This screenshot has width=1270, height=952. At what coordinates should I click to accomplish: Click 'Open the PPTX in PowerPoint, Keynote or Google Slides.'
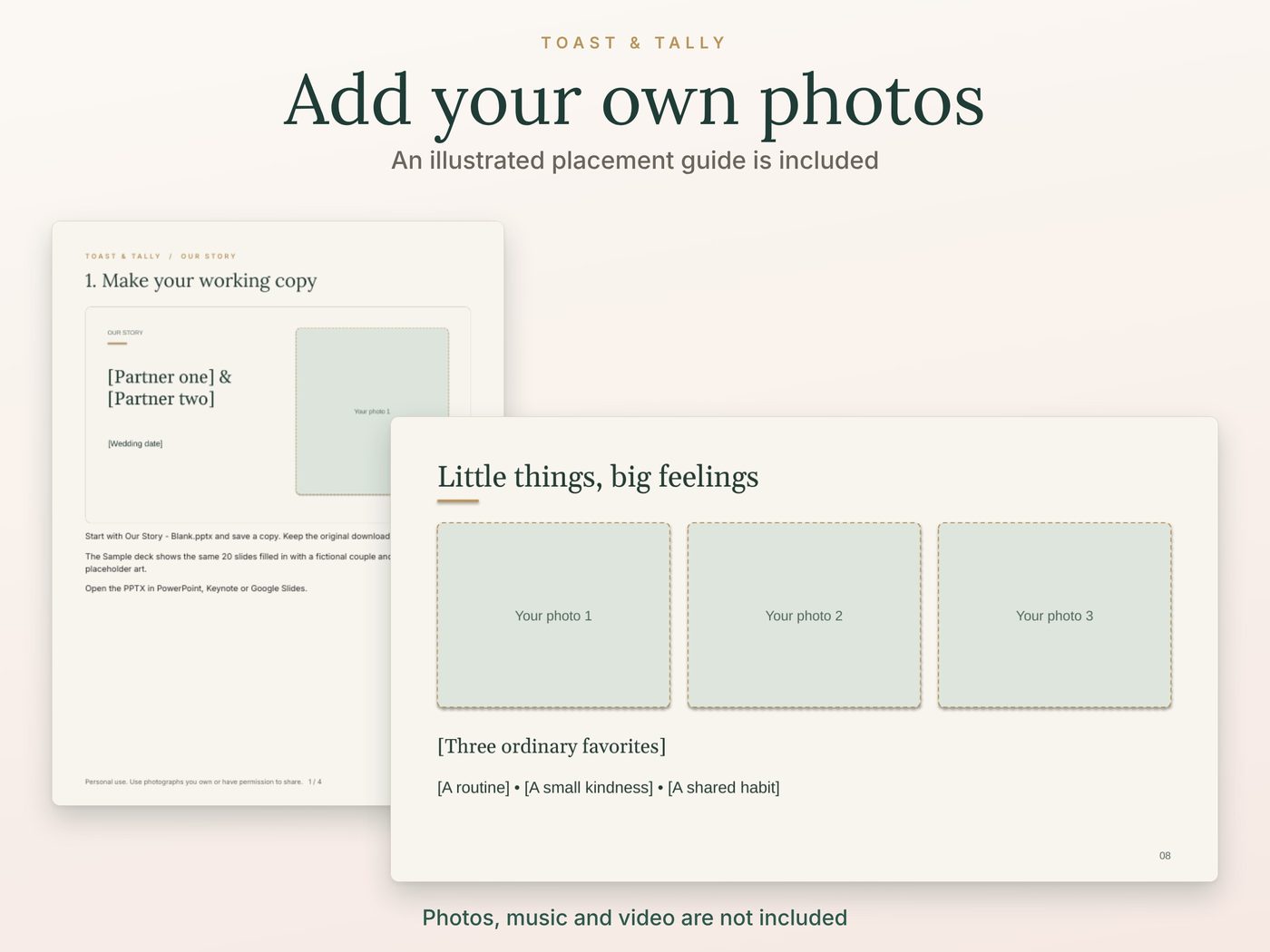pos(196,588)
